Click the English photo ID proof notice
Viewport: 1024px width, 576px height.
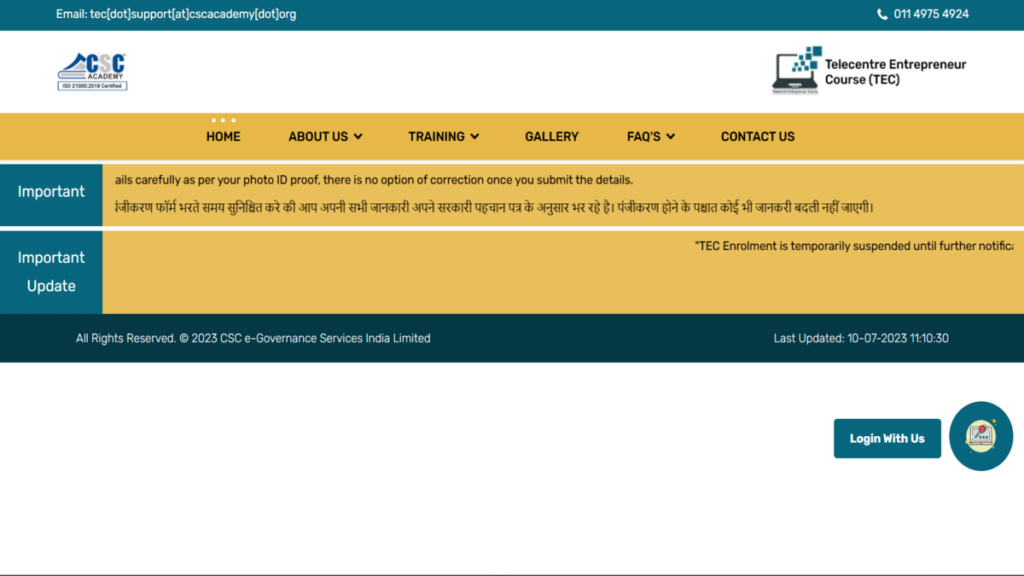pos(374,180)
